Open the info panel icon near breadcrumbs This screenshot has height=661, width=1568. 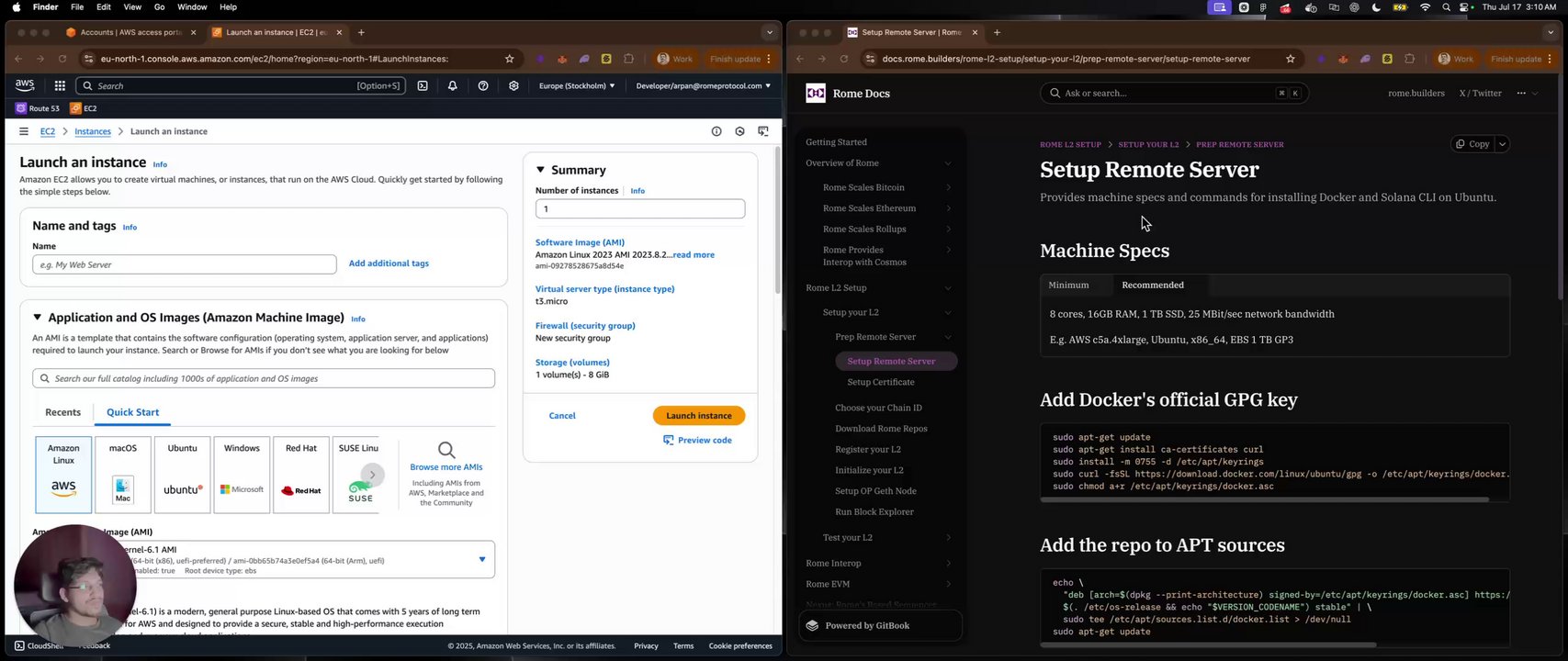716,131
